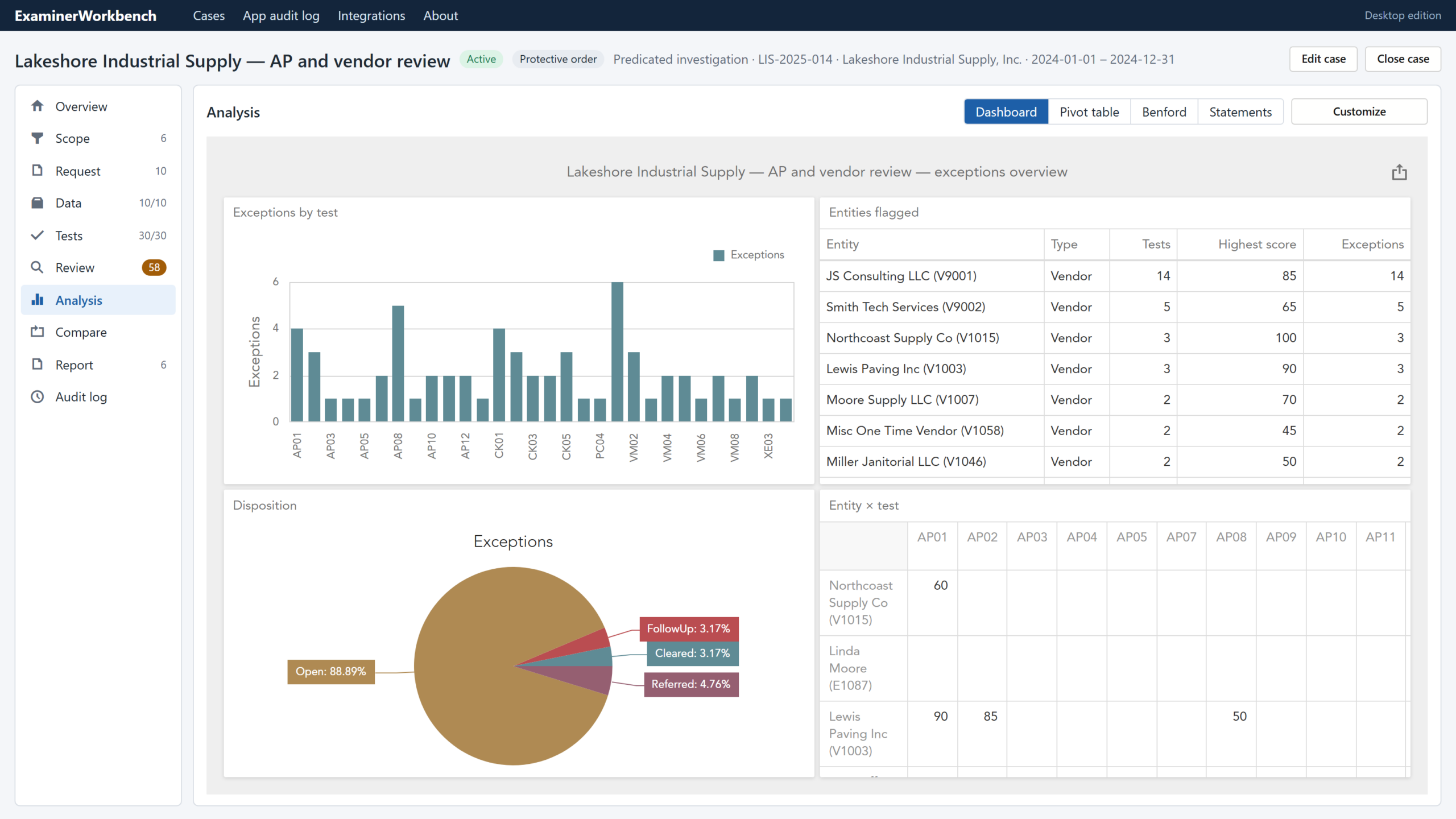Click the ExaminerWorkbench logo link

(x=86, y=16)
